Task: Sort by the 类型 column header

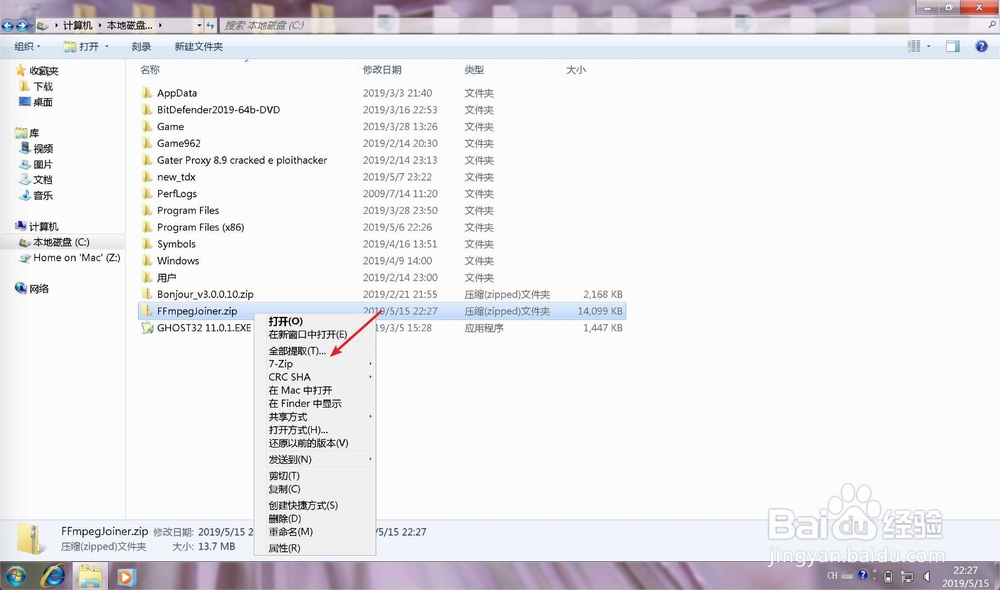Action: 474,70
